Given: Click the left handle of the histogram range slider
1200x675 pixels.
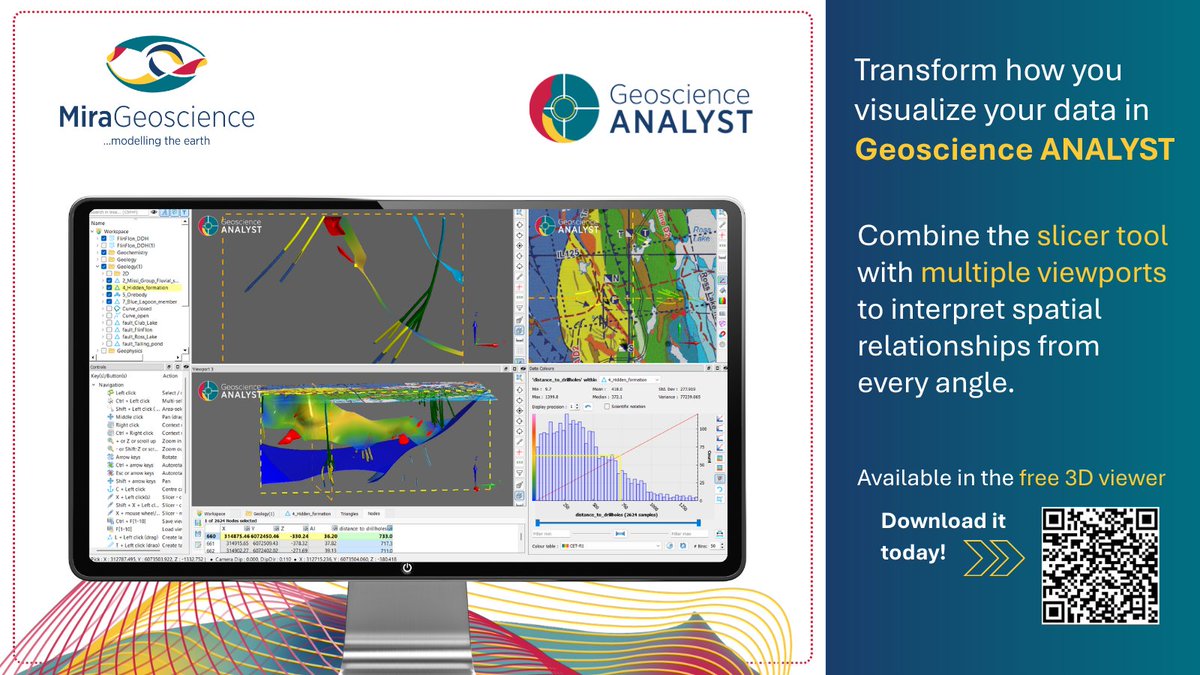Looking at the screenshot, I should 538,523.
